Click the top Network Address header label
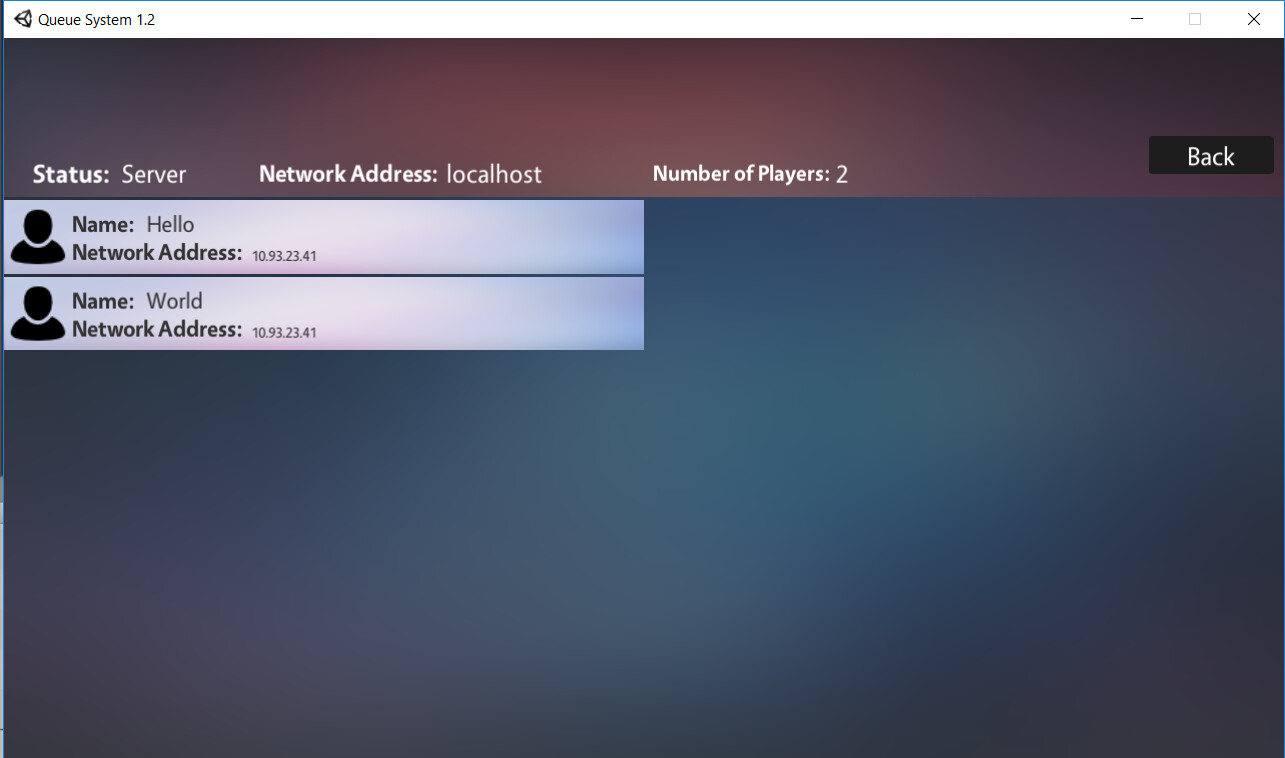Viewport: 1285px width, 758px height. pyautogui.click(x=348, y=174)
